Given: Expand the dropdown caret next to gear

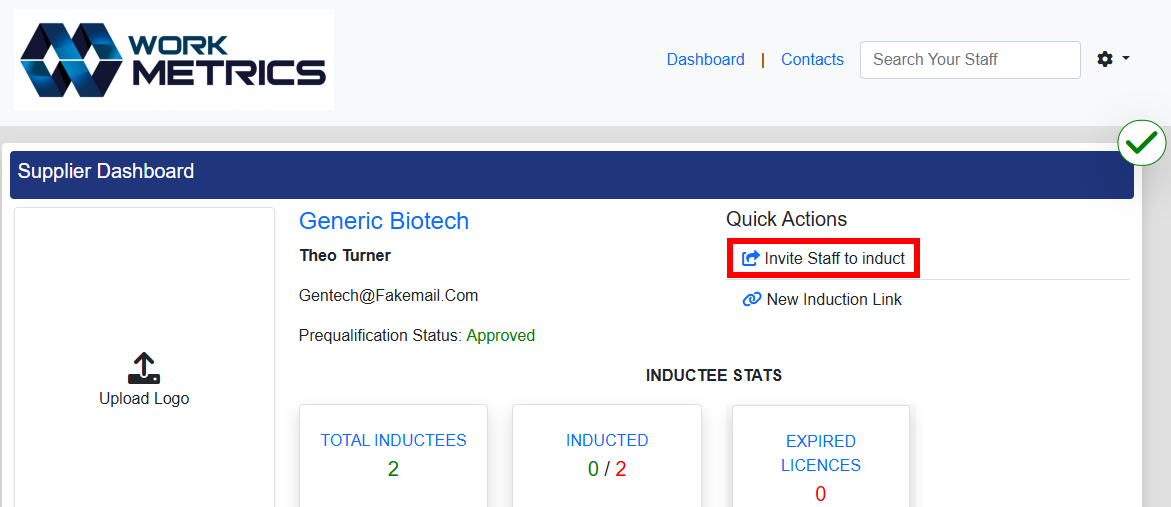Looking at the screenshot, I should (x=1126, y=58).
